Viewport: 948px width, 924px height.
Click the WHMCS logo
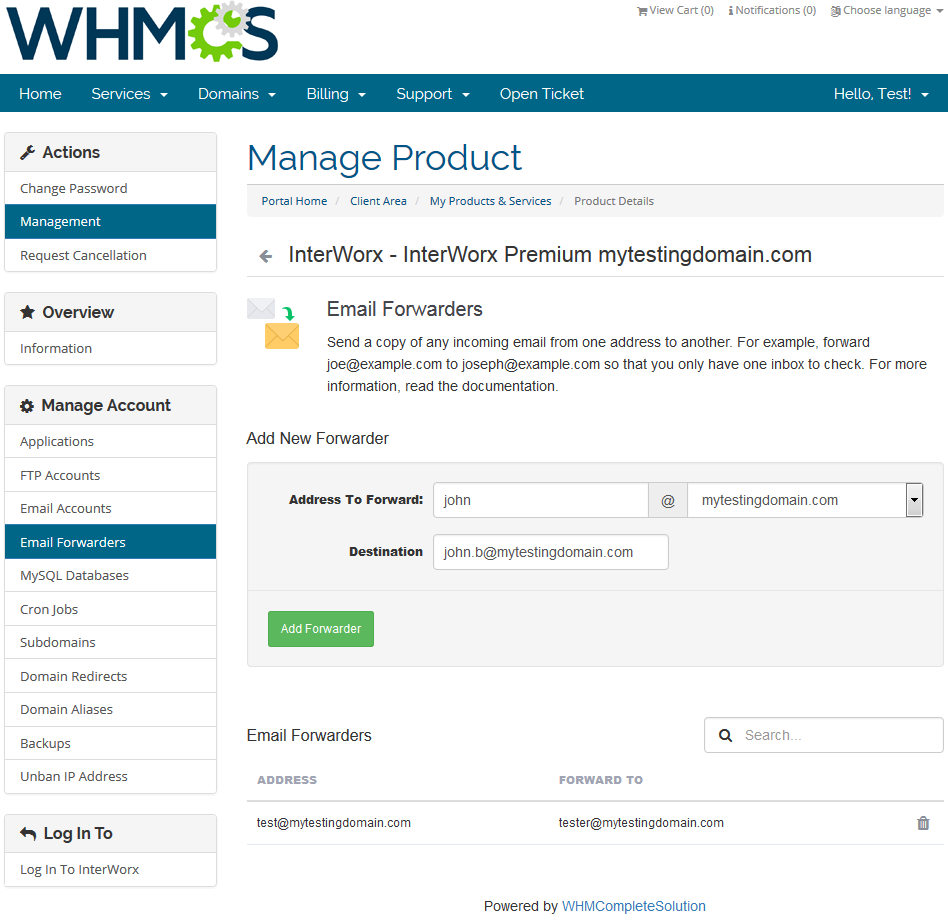point(142,32)
